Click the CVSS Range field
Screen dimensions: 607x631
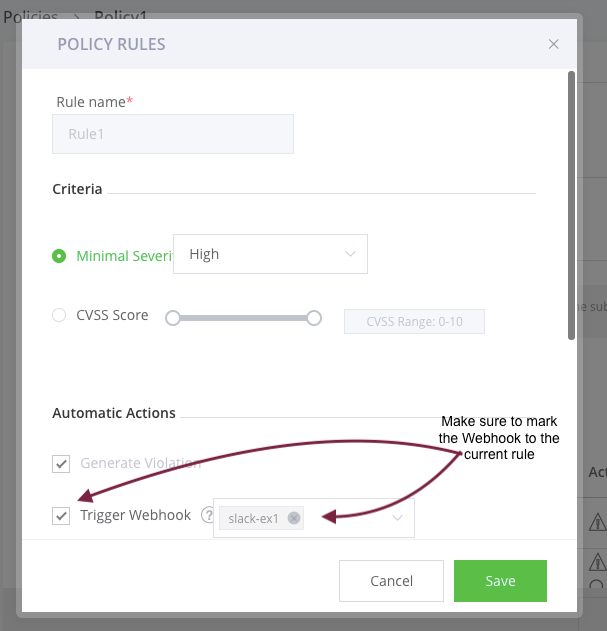(x=414, y=321)
